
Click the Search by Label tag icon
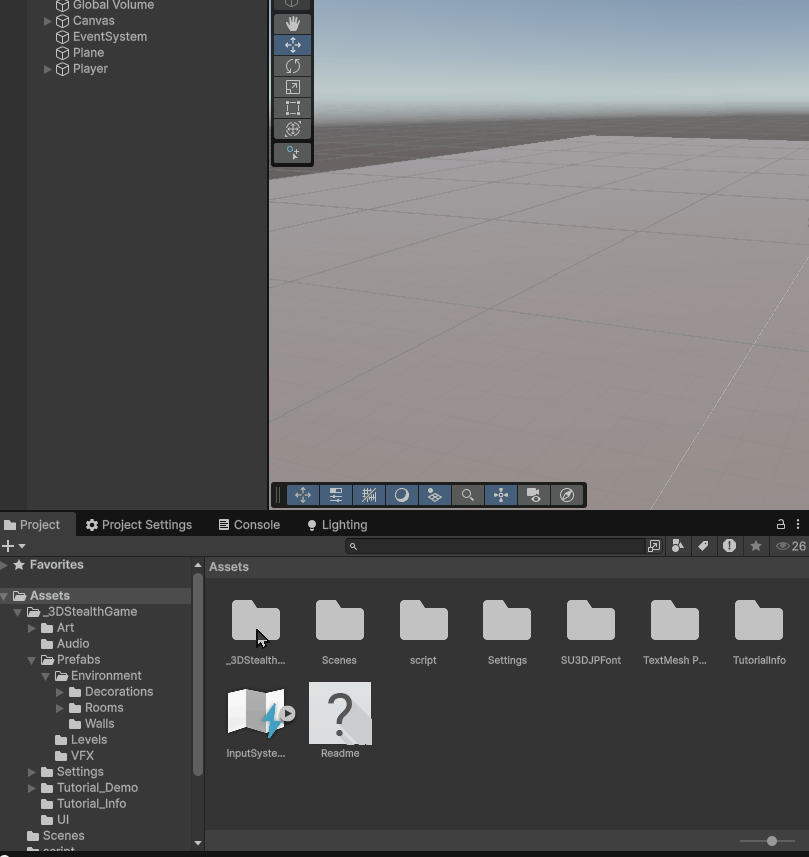704,546
